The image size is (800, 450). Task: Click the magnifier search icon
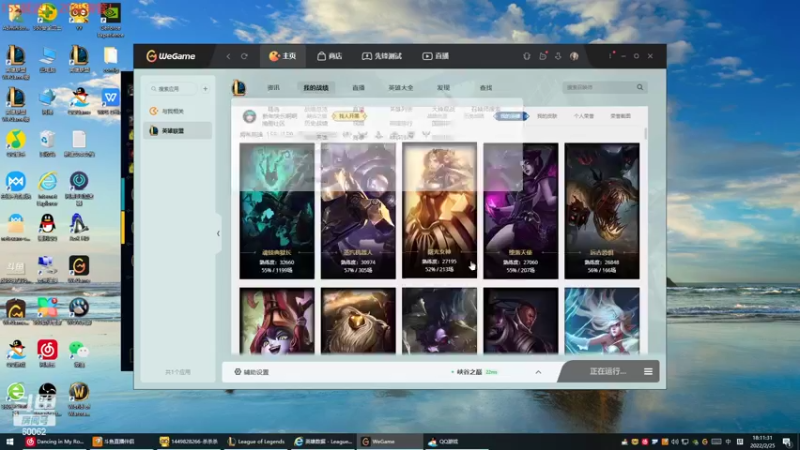tap(640, 87)
